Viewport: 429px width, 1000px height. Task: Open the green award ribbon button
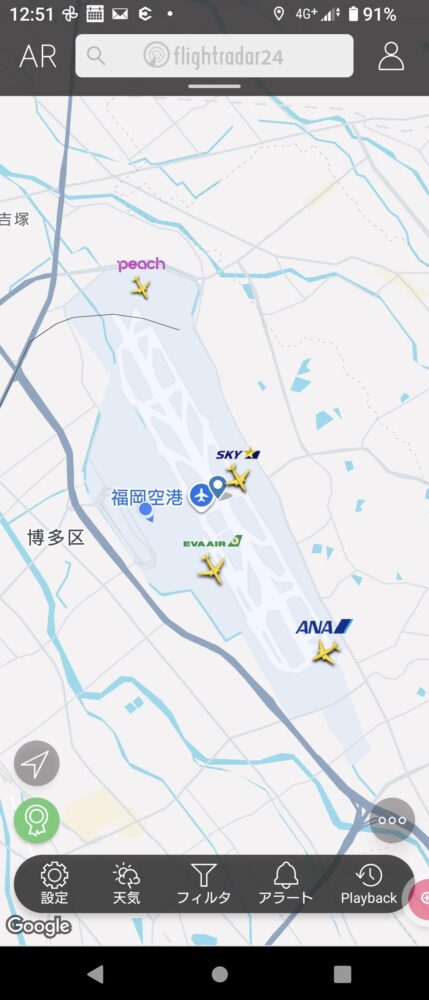click(36, 820)
